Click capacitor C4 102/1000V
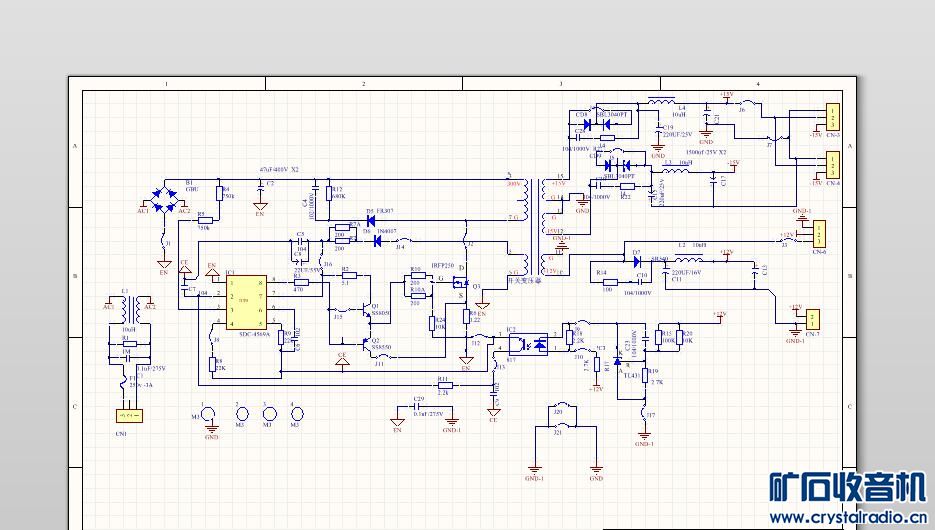 [315, 190]
